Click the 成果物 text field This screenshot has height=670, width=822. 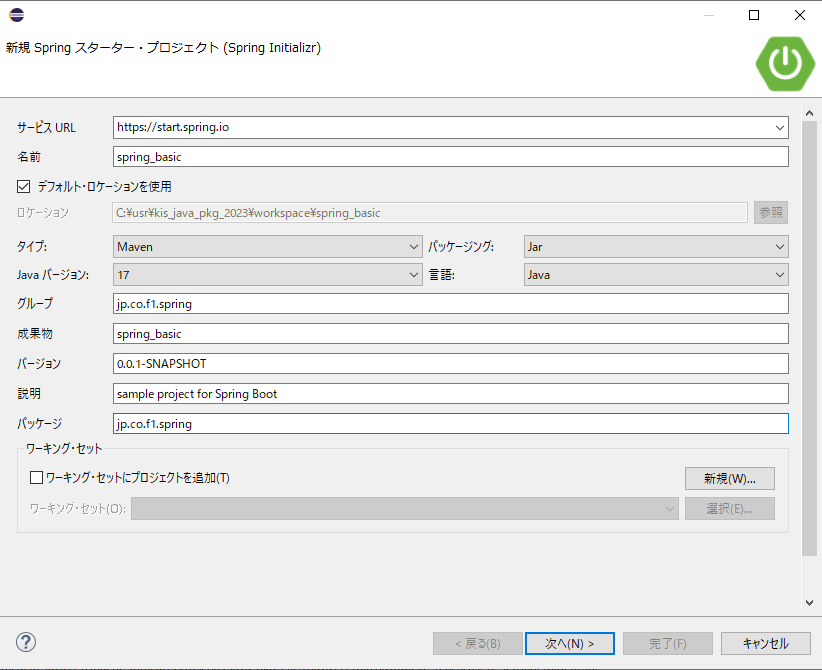[x=450, y=334]
